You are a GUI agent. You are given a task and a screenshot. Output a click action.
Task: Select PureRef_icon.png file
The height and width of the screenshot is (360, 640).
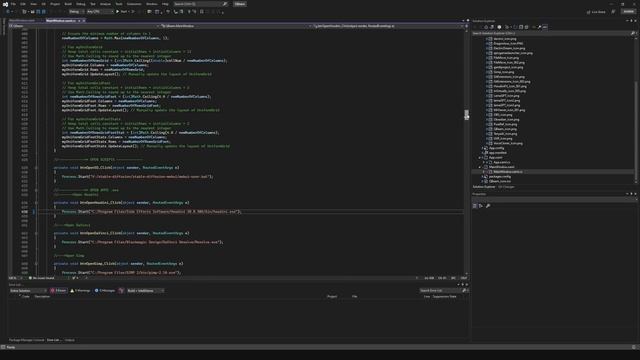point(505,124)
